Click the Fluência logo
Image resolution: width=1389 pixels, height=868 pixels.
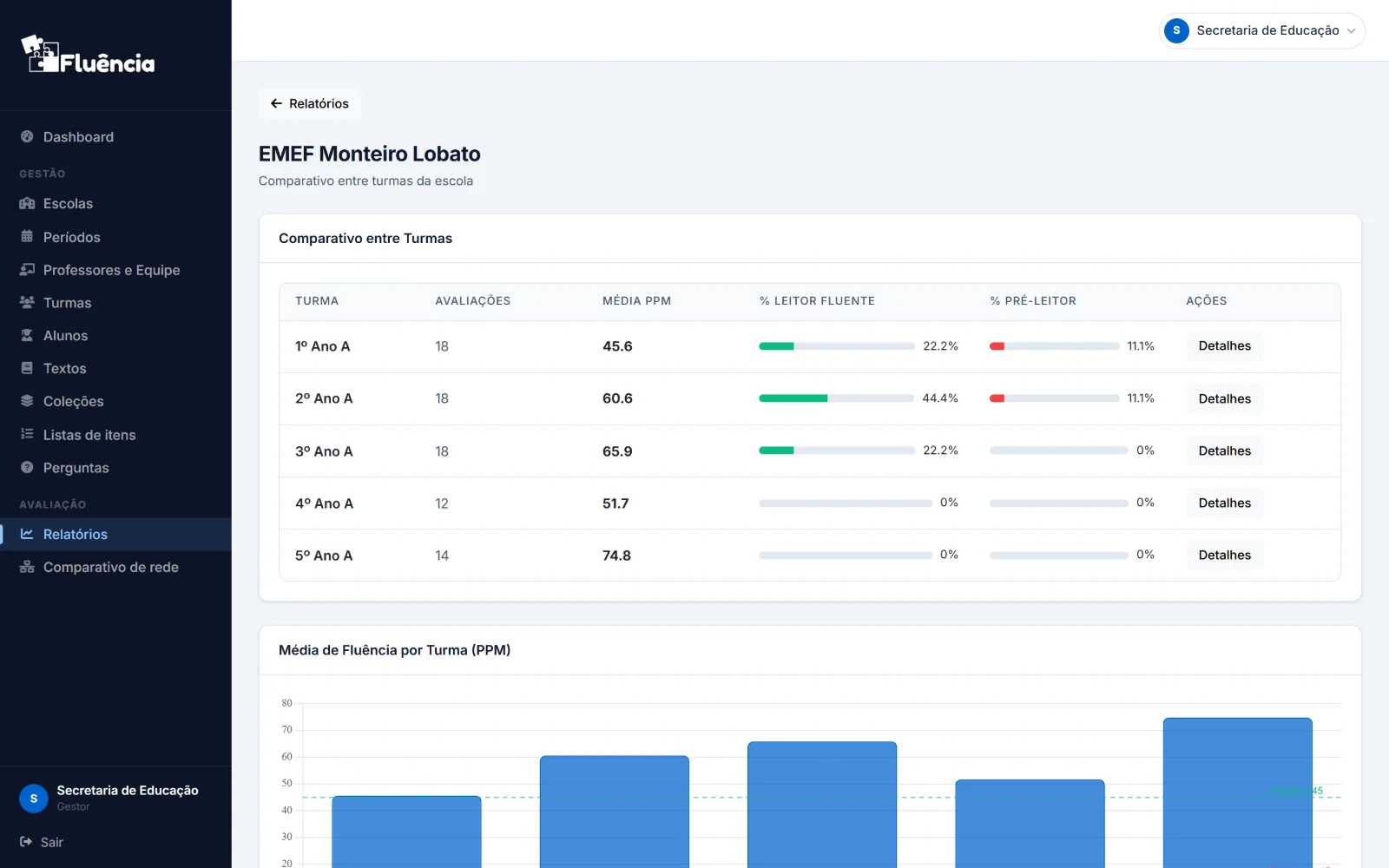coord(88,55)
